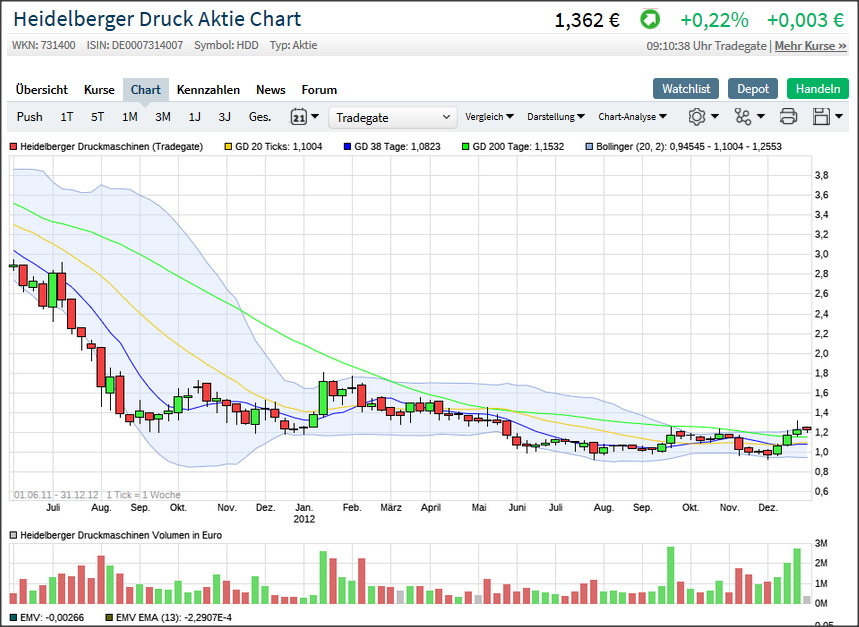Click the Depot button
Image resolution: width=859 pixels, height=627 pixels.
[x=753, y=89]
